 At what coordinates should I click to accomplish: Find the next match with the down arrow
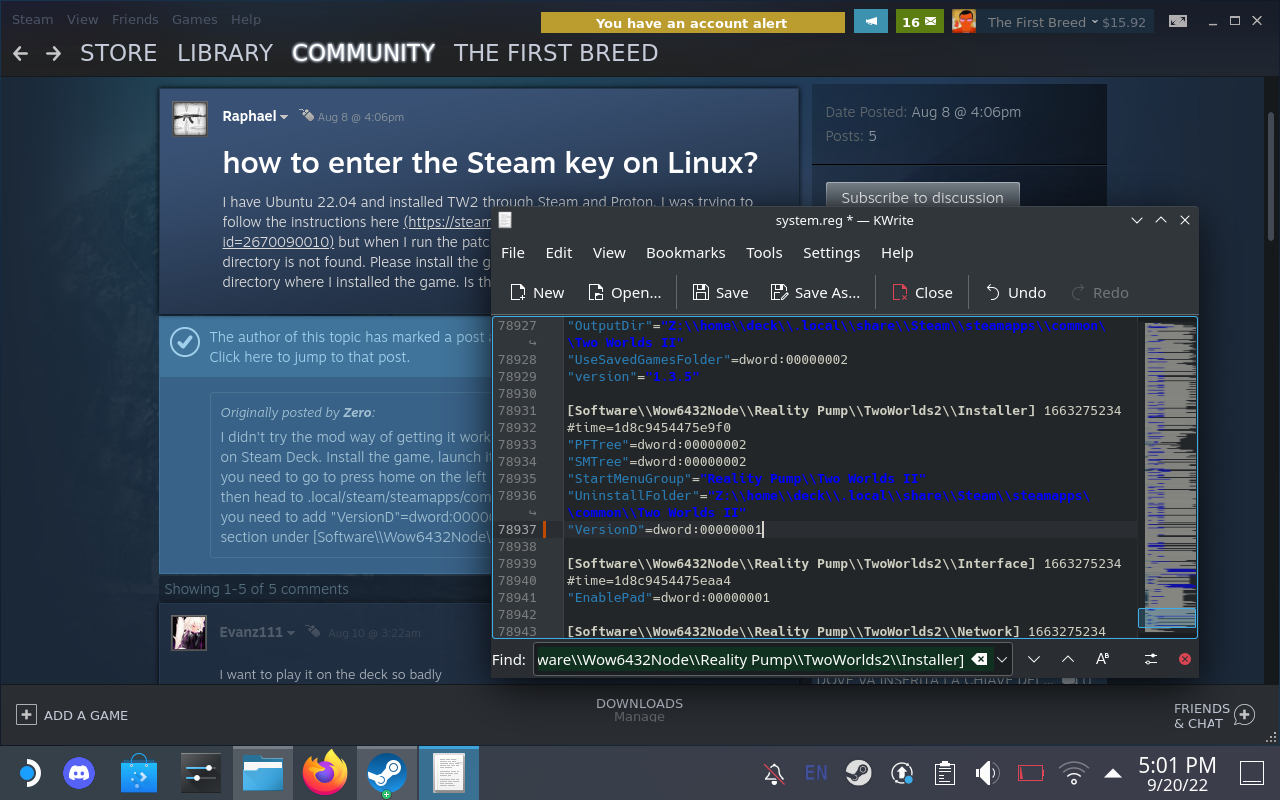click(x=1034, y=659)
